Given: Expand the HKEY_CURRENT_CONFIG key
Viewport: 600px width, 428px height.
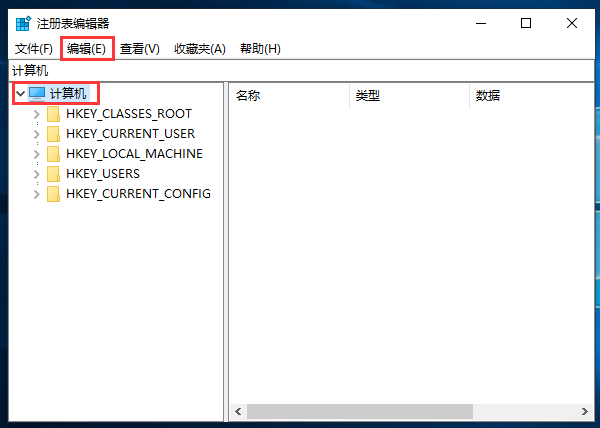Looking at the screenshot, I should click(36, 194).
